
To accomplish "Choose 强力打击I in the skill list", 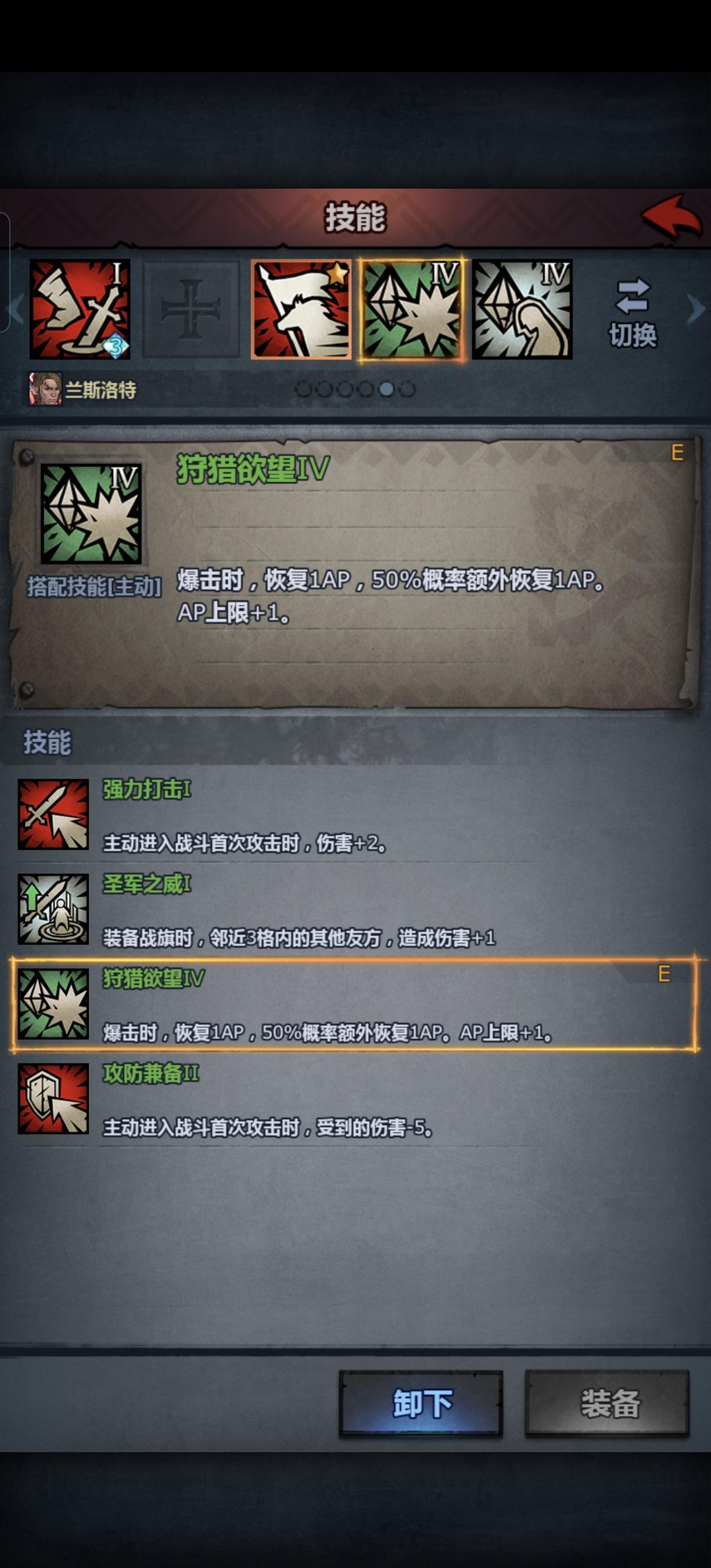I will click(355, 814).
